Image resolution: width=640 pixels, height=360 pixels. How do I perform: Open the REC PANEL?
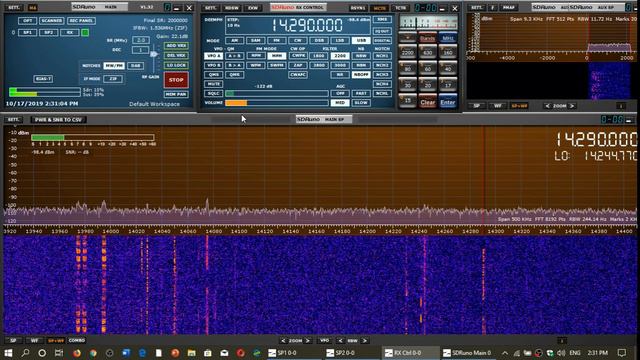pos(81,20)
